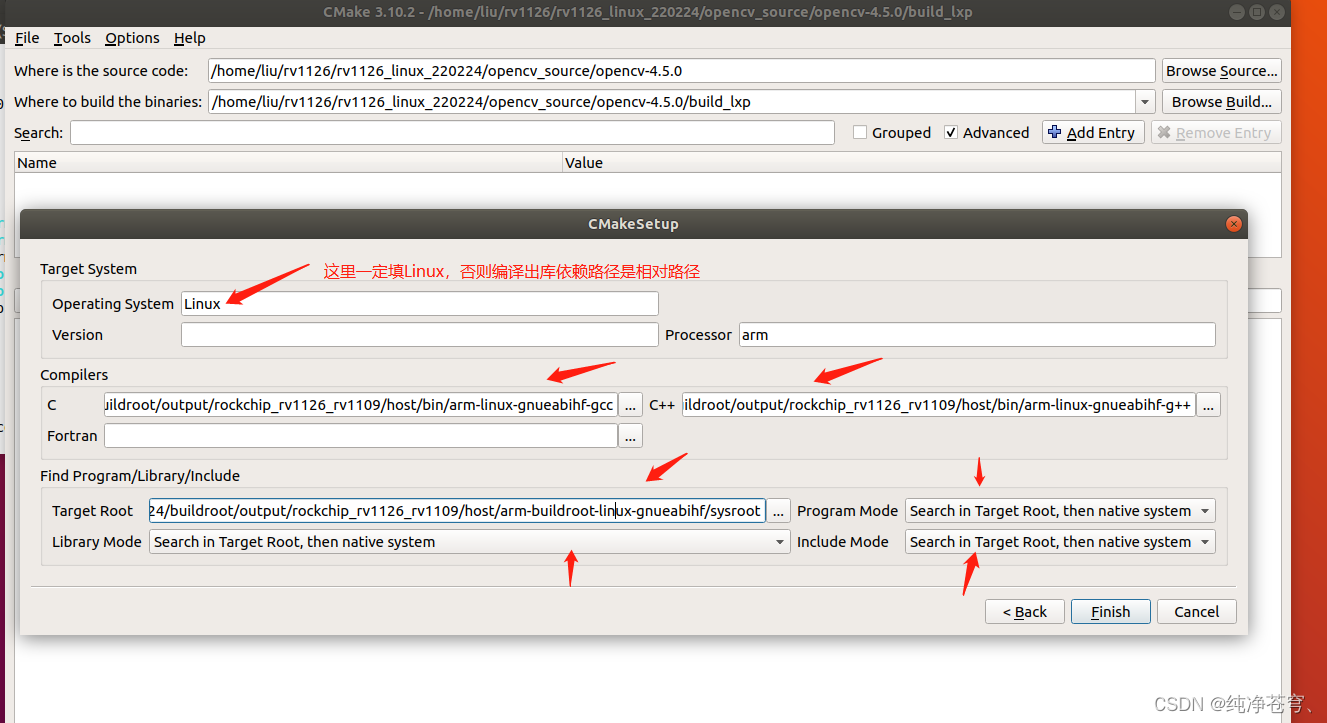Expand the build binaries path dropdown
Viewport: 1327px width, 723px height.
(x=1145, y=102)
